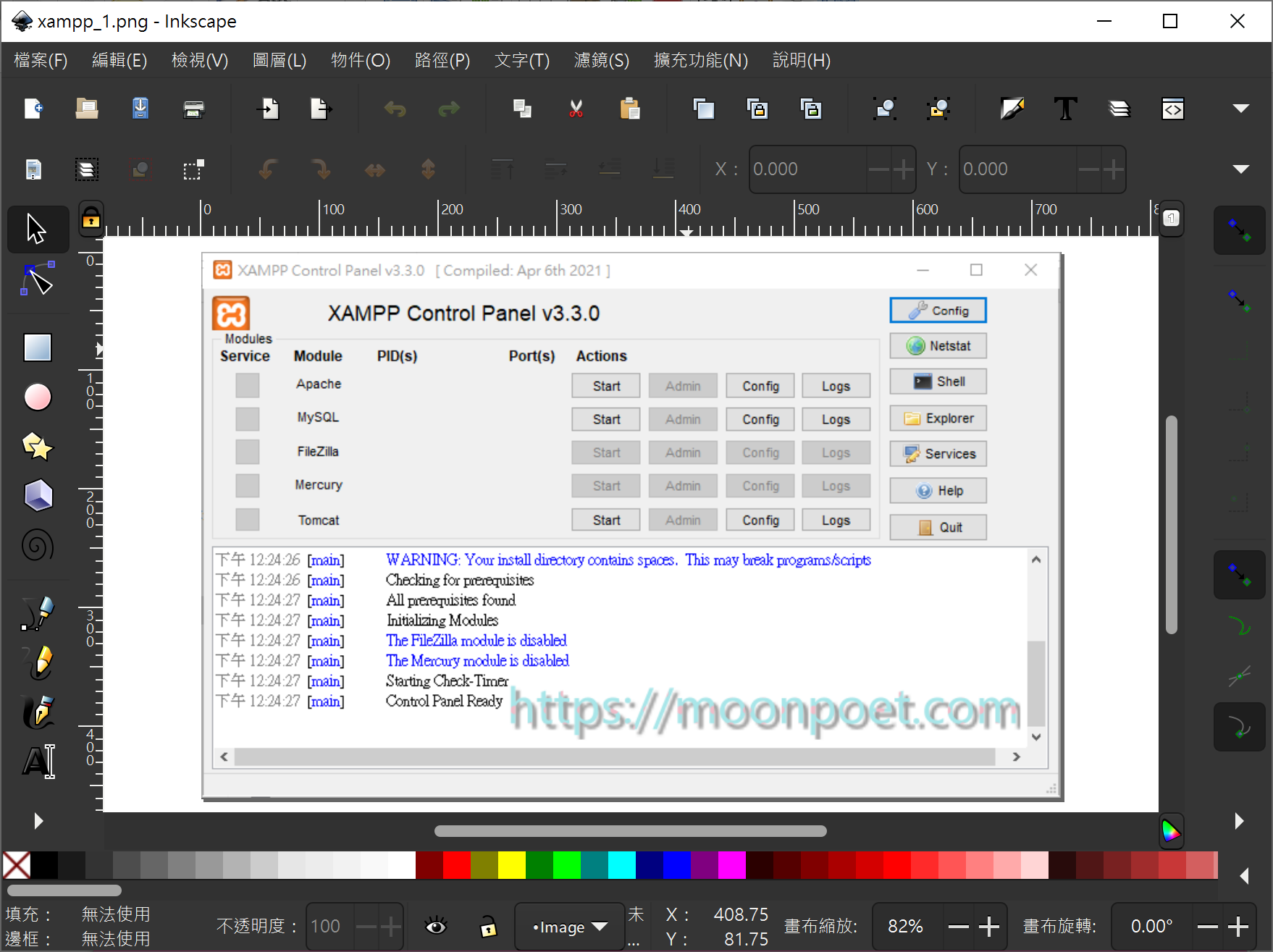This screenshot has height=952, width=1273.
Task: Toggle the layer lock in status bar
Action: pyautogui.click(x=489, y=926)
